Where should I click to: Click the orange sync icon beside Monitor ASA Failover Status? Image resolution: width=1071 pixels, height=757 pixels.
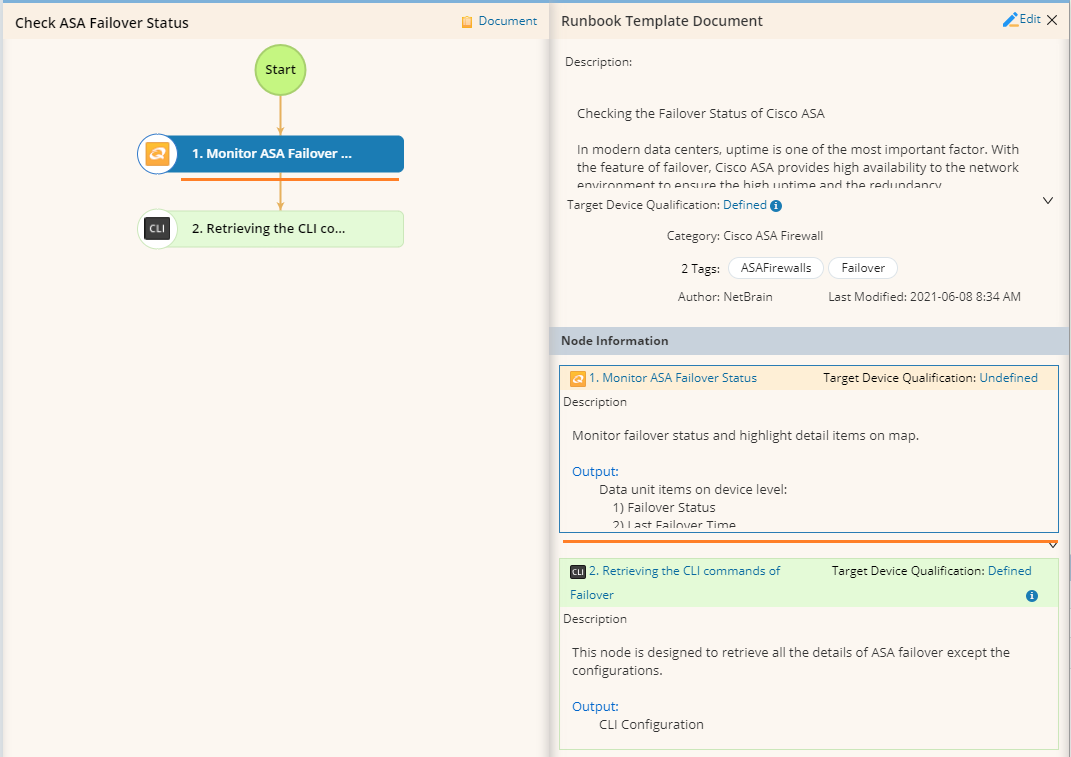point(577,379)
